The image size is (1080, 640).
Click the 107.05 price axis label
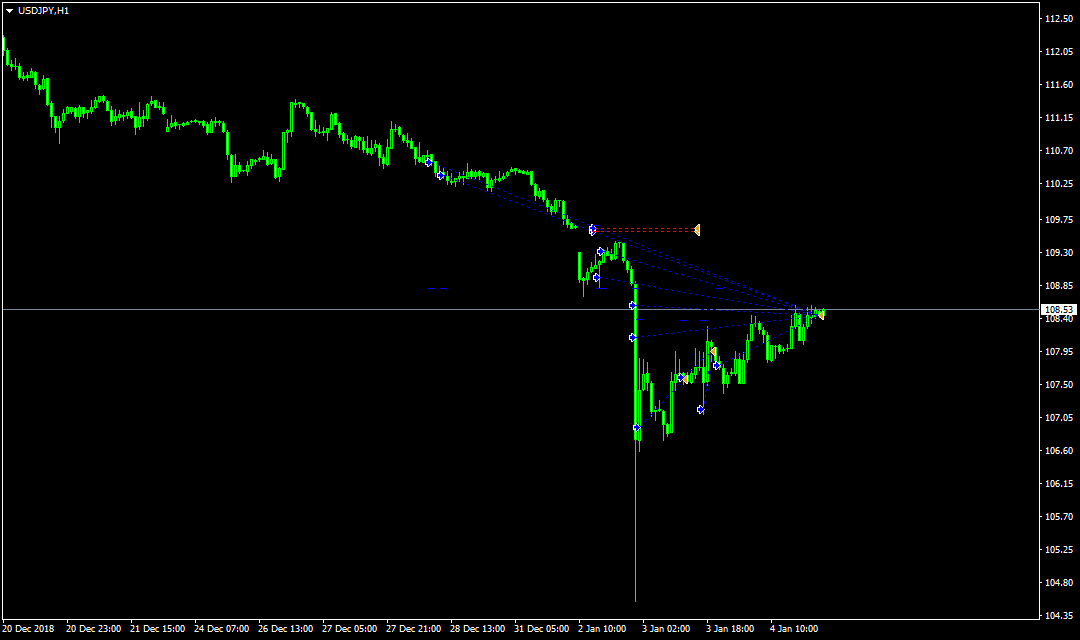1059,418
